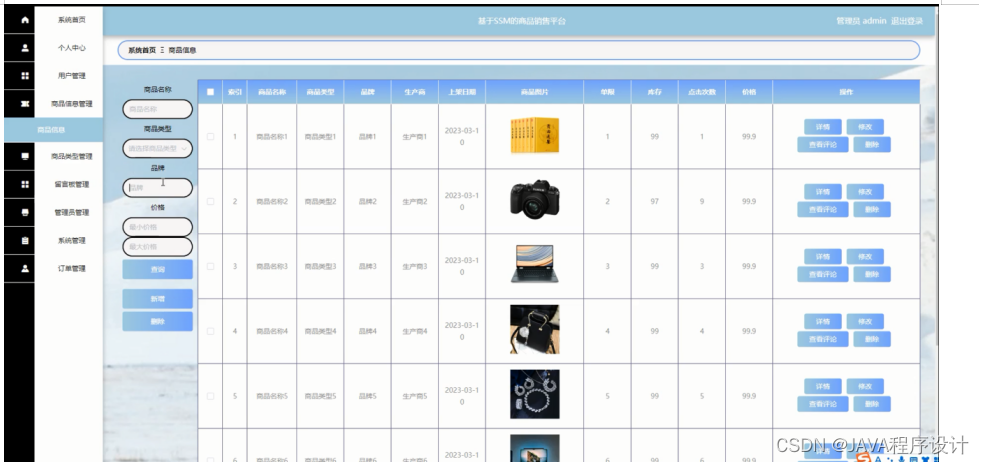Click the batch 删除 button under 新增
The width and height of the screenshot is (984, 464).
[x=158, y=321]
